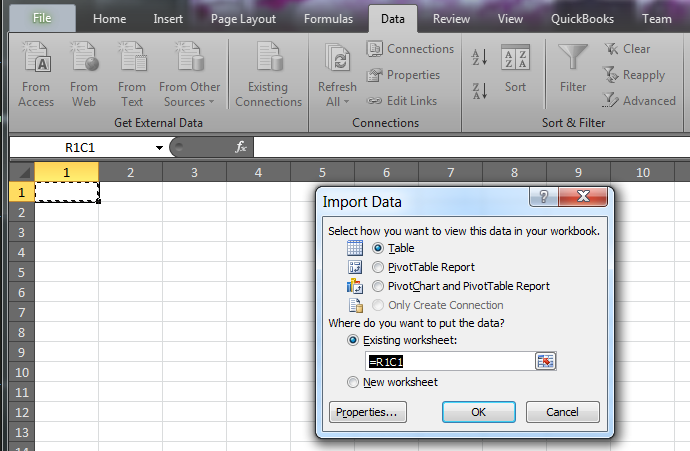690x451 pixels.
Task: Switch to the Home tab
Action: pos(110,19)
